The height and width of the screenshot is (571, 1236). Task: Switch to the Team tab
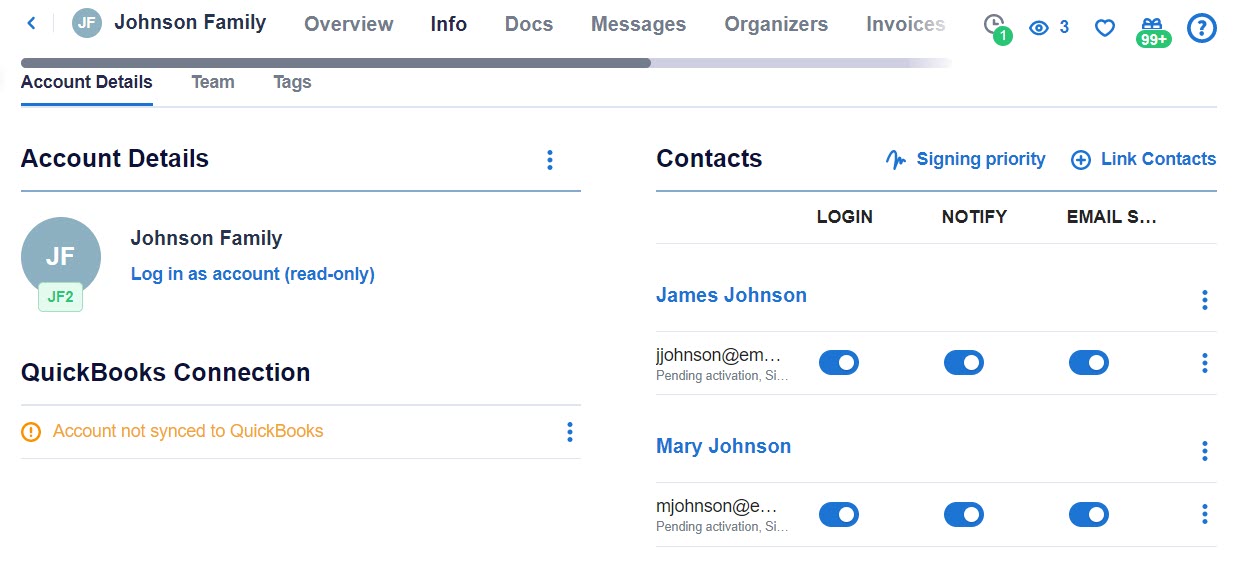213,82
